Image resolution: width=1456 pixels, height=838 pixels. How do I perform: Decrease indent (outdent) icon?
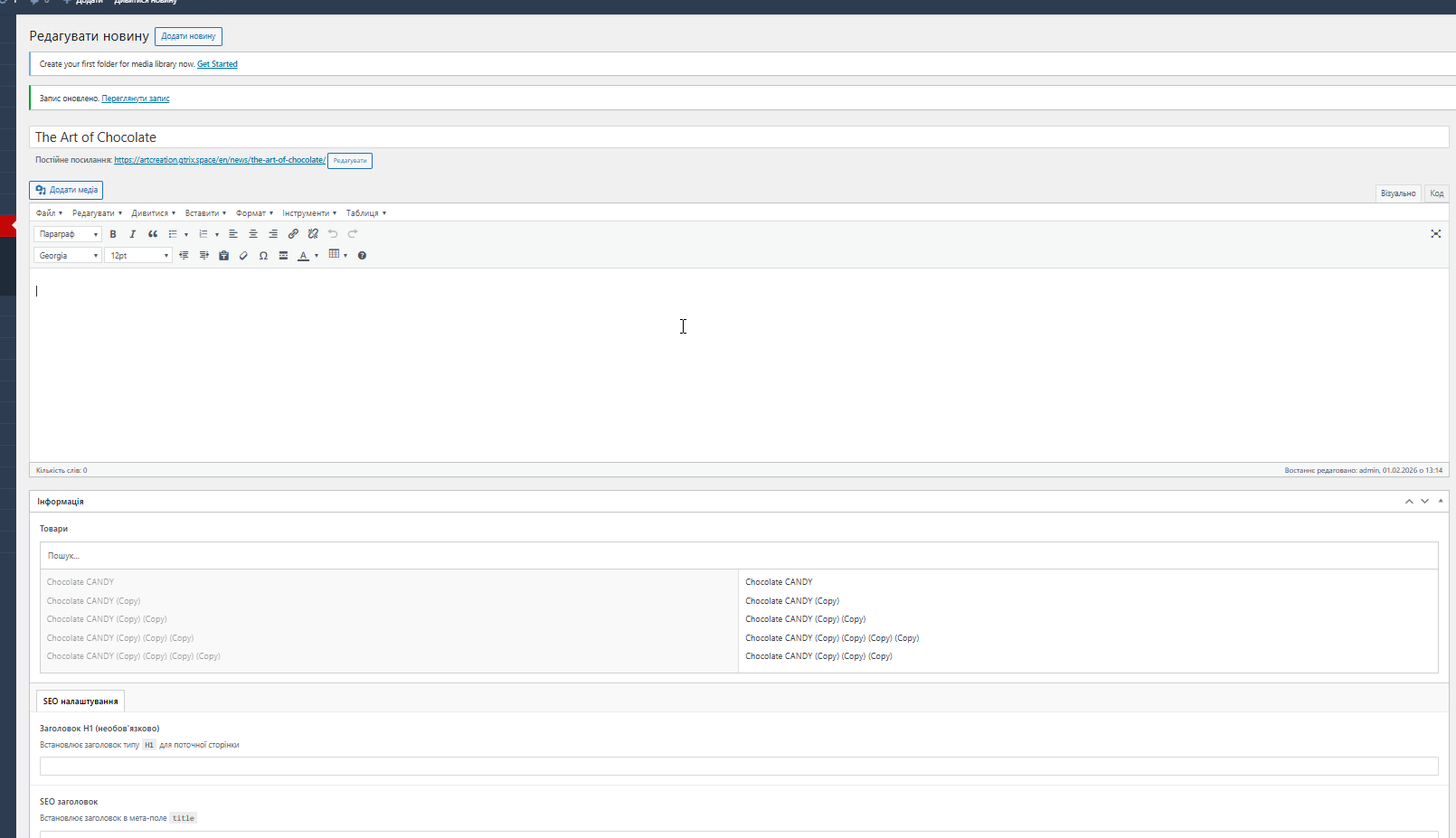pyautogui.click(x=184, y=256)
